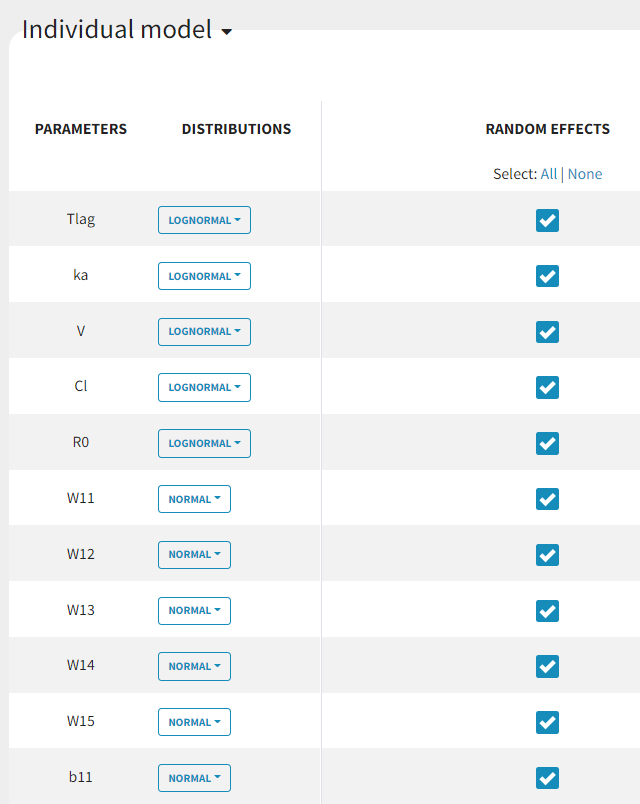
Task: Toggle the V random effect checkbox
Action: click(x=547, y=331)
